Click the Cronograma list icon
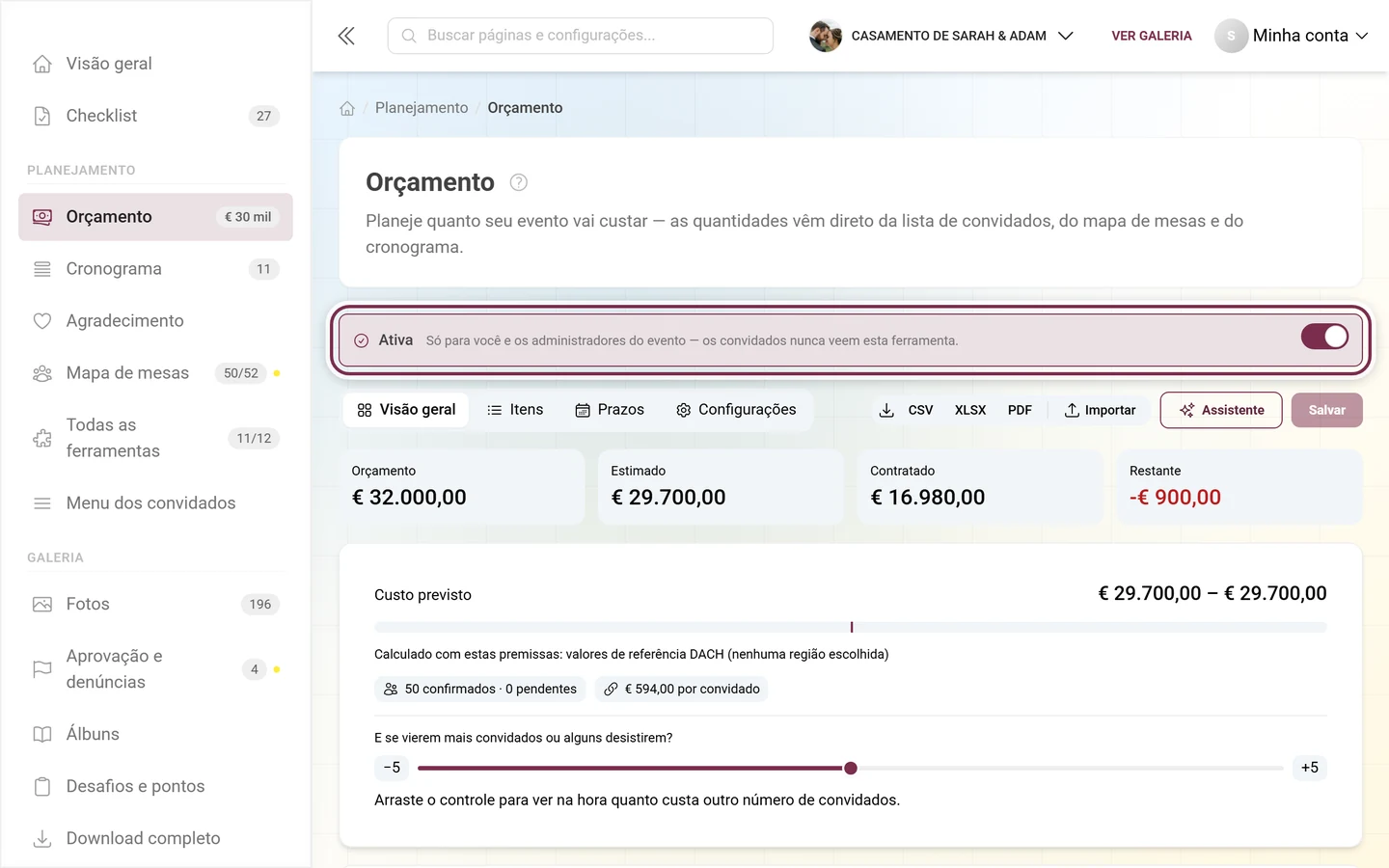 point(42,269)
